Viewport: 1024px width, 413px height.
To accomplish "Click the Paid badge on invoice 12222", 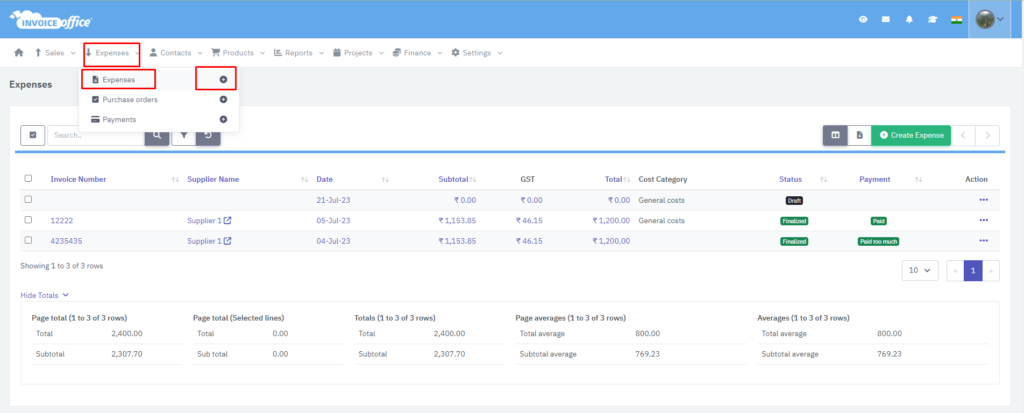I will (x=878, y=221).
